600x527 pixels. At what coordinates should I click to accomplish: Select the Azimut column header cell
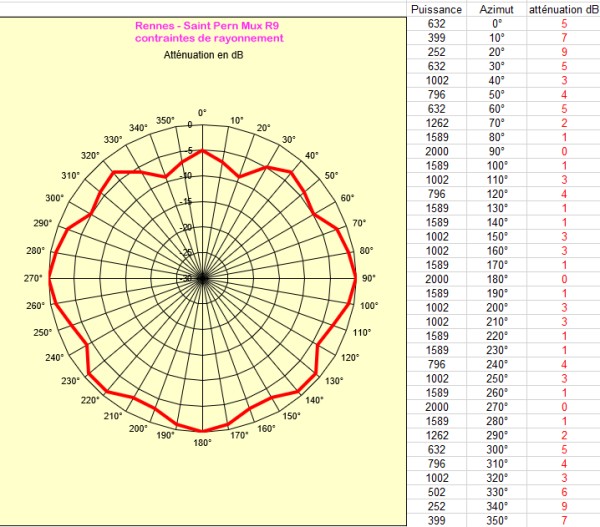[x=496, y=10]
